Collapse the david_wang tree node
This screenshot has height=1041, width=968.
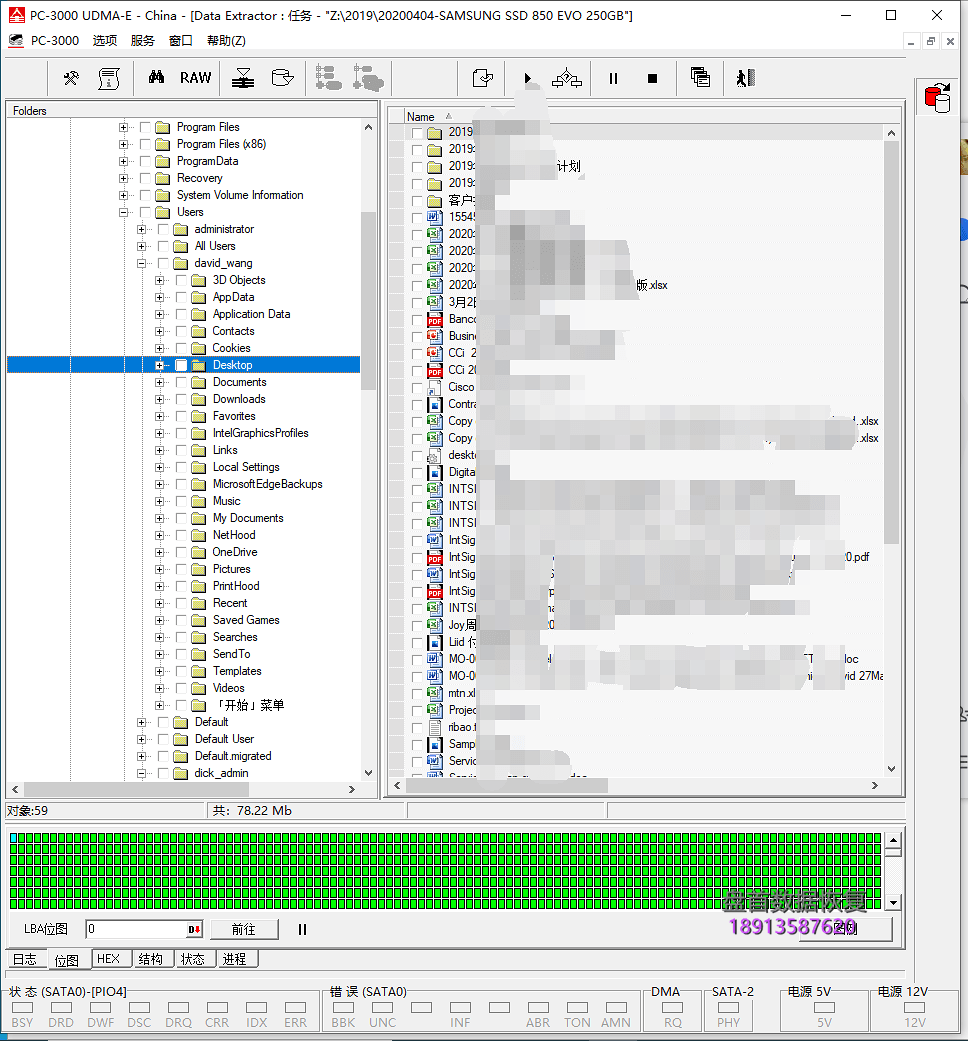pyautogui.click(x=141, y=264)
